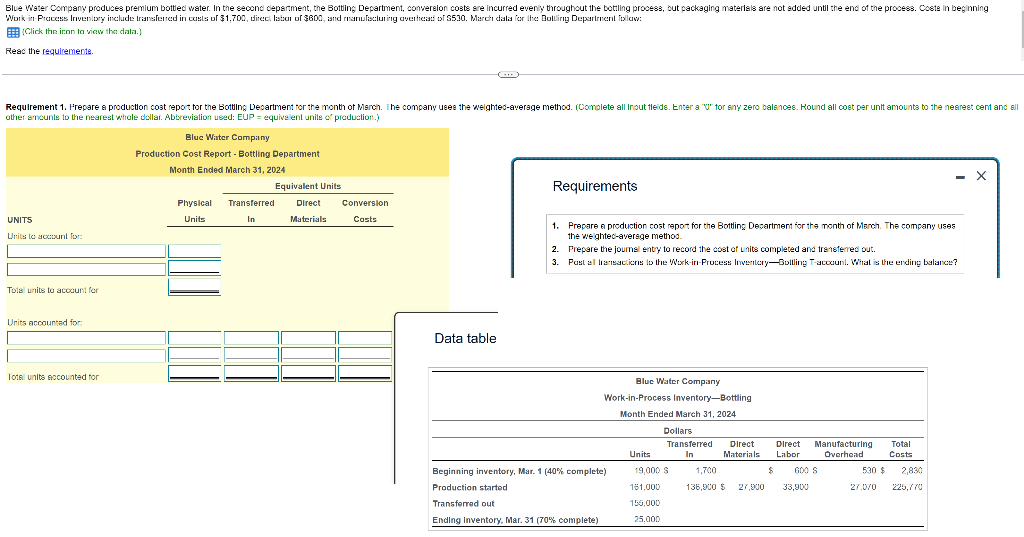The height and width of the screenshot is (537, 1024).
Task: Click the '161,000' units cell
Action: [x=645, y=487]
